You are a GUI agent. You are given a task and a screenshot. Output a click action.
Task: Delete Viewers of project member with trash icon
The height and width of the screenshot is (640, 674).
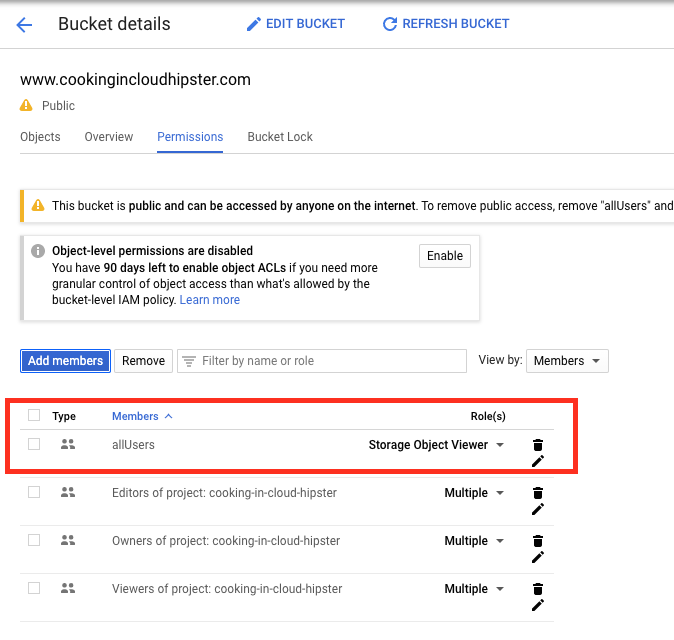pos(538,589)
